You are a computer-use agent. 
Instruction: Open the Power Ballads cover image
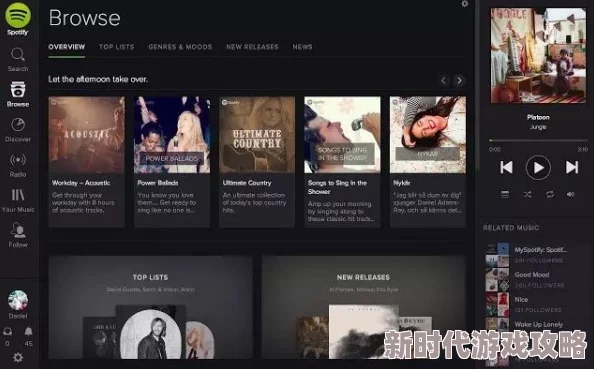pos(172,135)
